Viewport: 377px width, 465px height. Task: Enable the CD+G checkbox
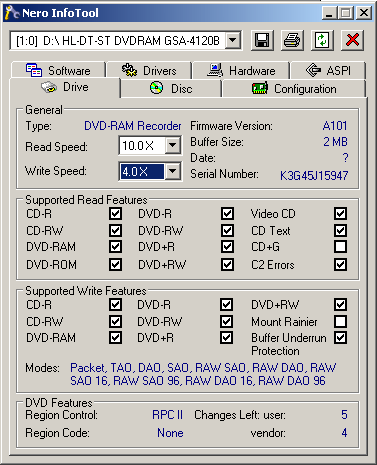[340, 247]
